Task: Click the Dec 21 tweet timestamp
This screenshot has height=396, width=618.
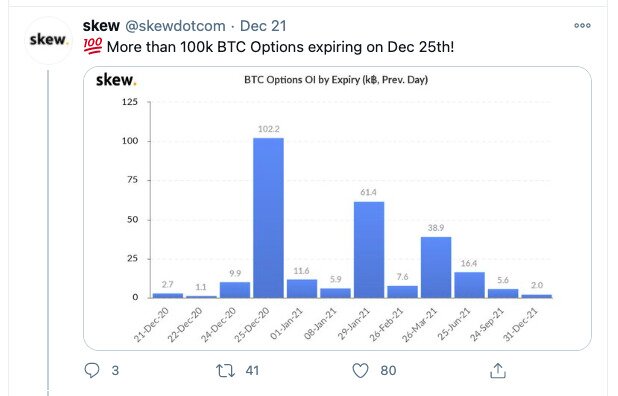Action: point(263,26)
